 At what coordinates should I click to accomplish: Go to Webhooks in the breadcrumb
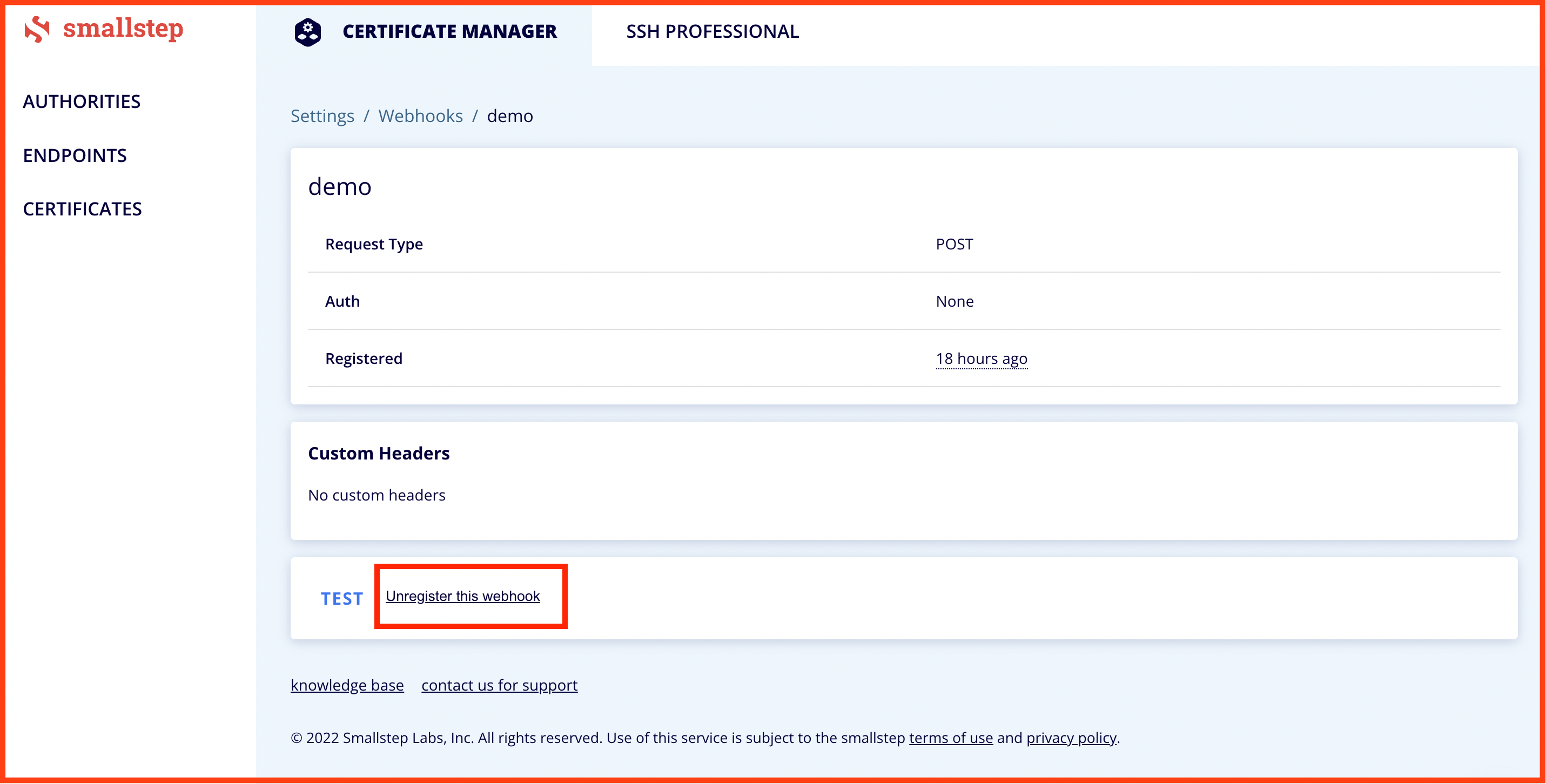click(x=420, y=116)
